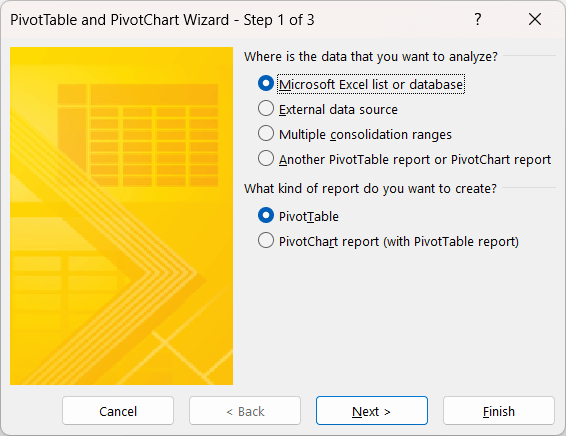566x436 pixels.
Task: Click the yellow wizard illustration panel
Action: [122, 216]
